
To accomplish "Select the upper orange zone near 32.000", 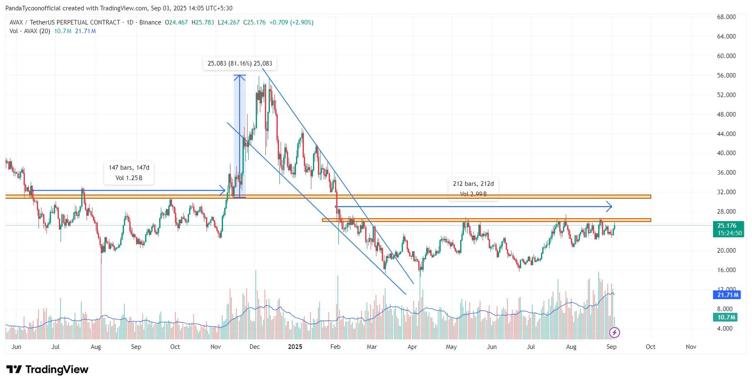I will pyautogui.click(x=328, y=196).
